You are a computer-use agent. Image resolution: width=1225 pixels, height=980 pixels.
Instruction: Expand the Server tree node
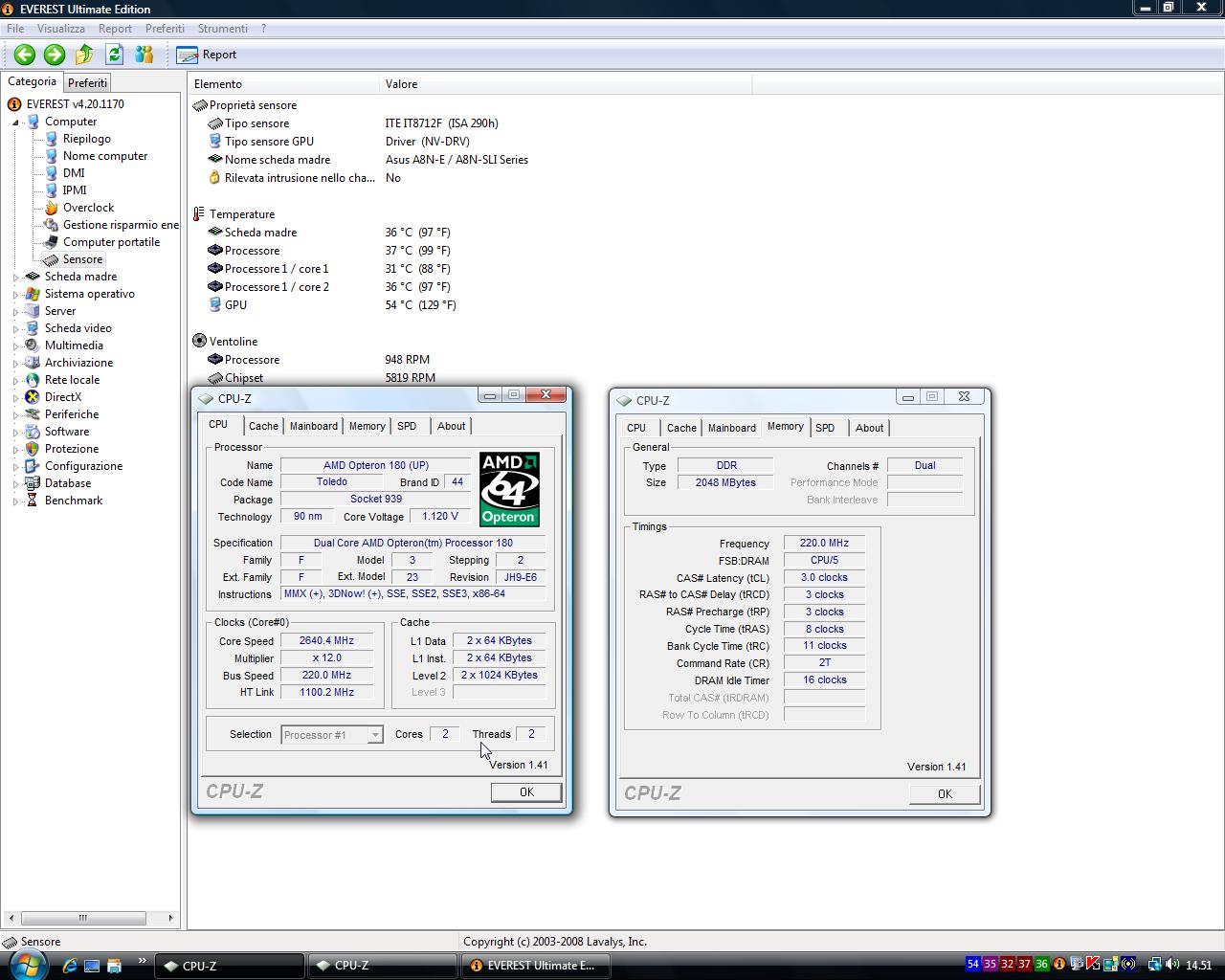15,311
